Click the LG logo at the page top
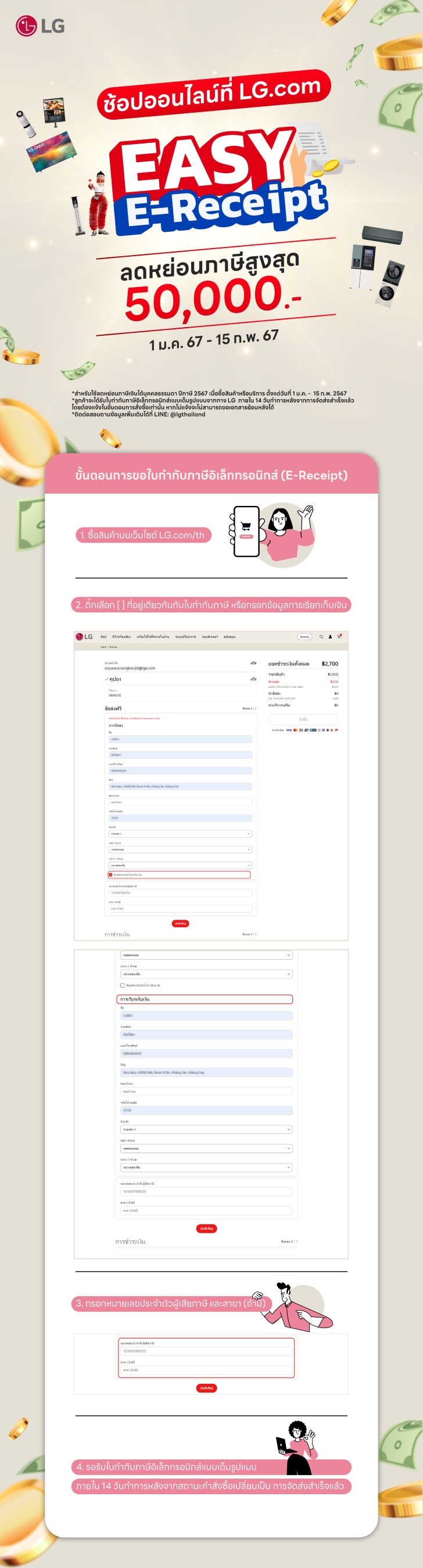The height and width of the screenshot is (1568, 423). click(x=40, y=26)
